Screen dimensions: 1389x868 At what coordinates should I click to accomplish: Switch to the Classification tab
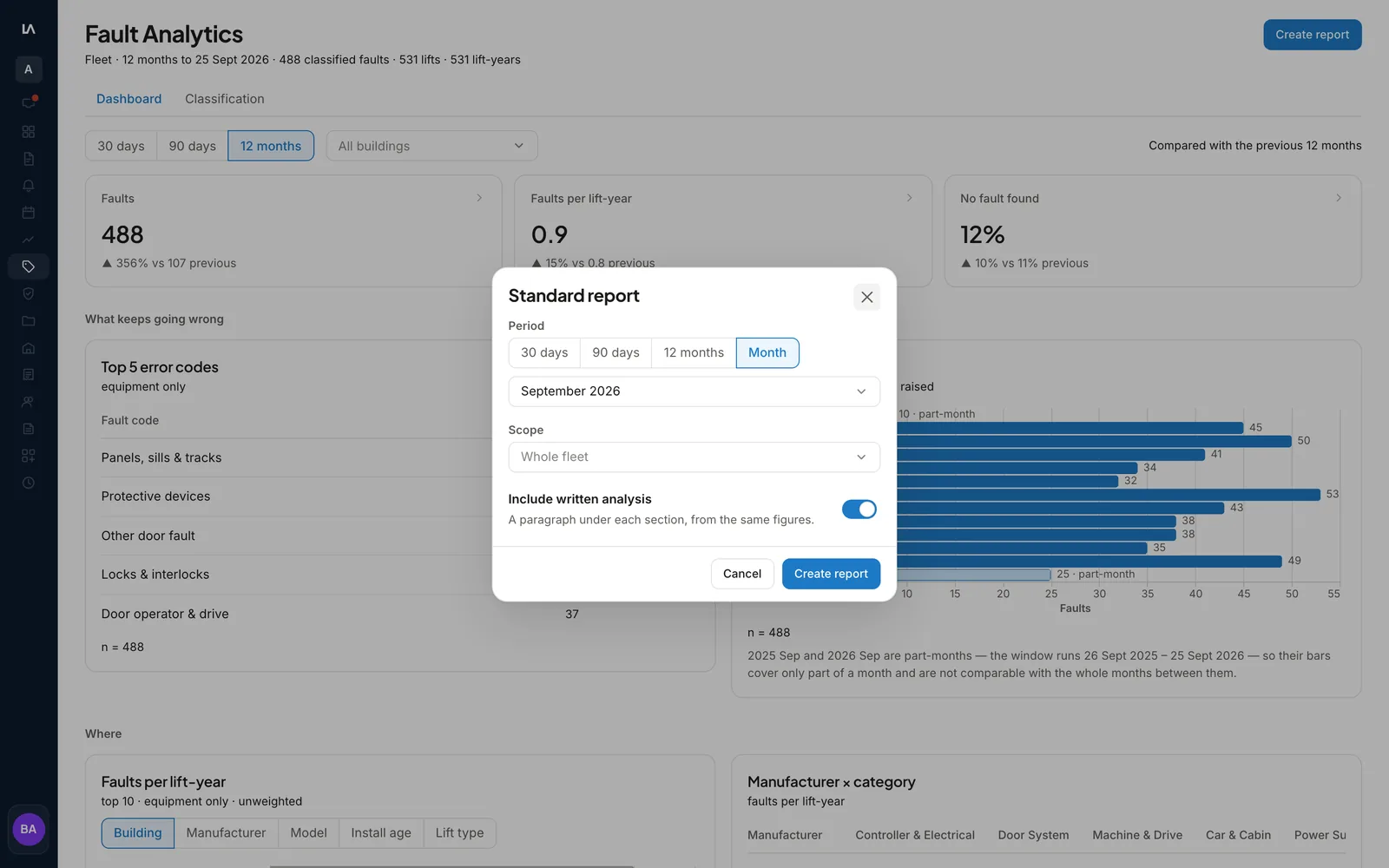[x=225, y=99]
